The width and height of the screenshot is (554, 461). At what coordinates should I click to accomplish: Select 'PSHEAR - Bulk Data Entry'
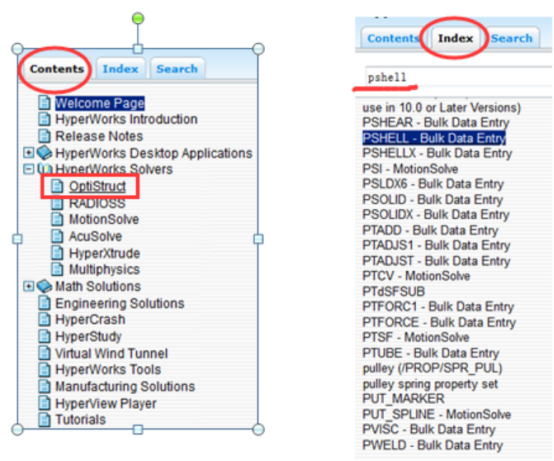click(x=436, y=122)
